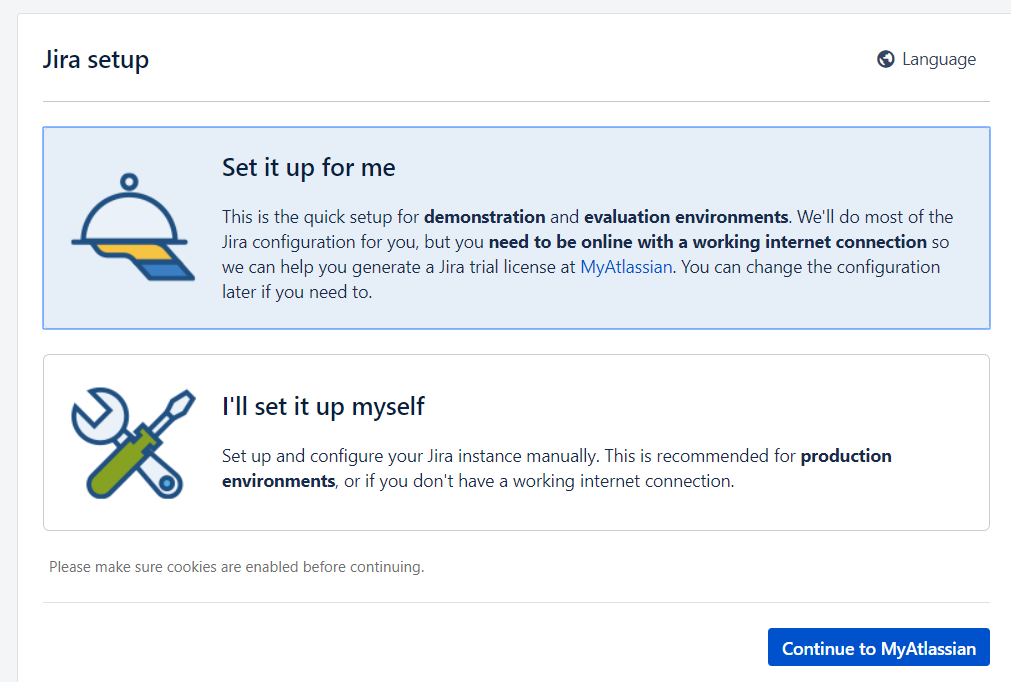Image resolution: width=1011 pixels, height=682 pixels.
Task: Click the cookies reminder text
Action: coord(235,567)
